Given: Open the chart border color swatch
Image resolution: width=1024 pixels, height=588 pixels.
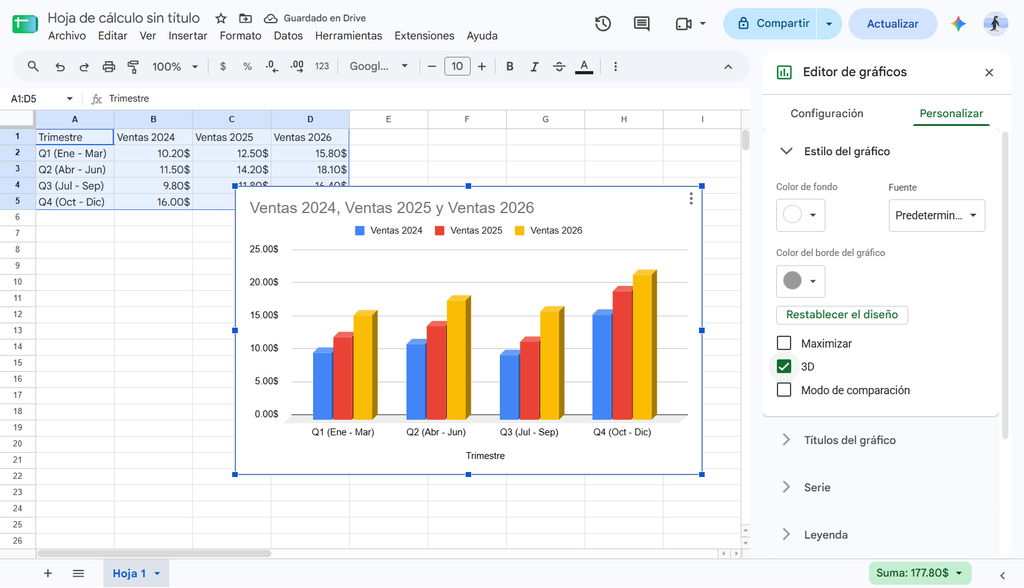Looking at the screenshot, I should coord(801,281).
